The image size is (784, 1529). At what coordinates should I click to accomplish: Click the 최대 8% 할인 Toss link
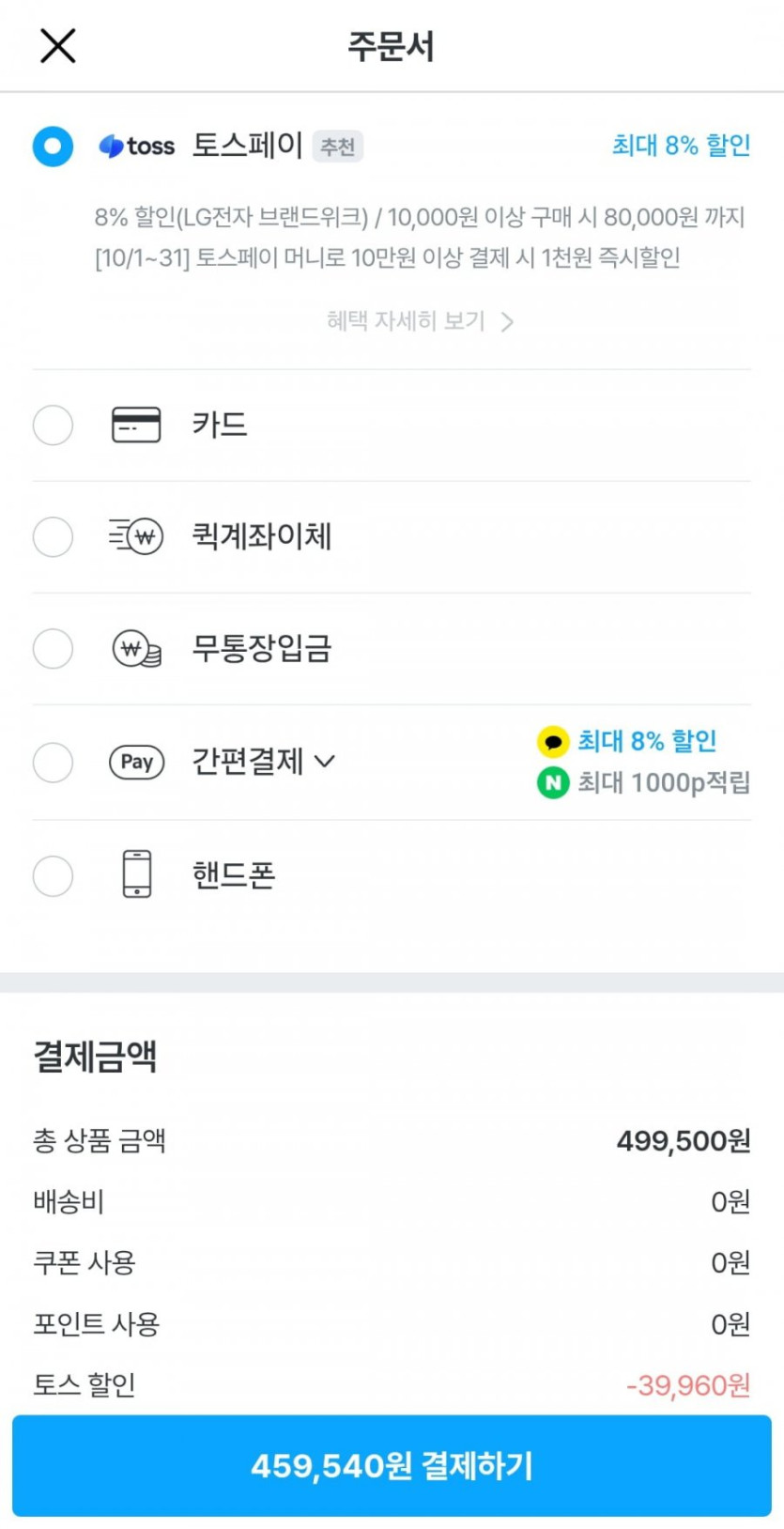(x=681, y=146)
